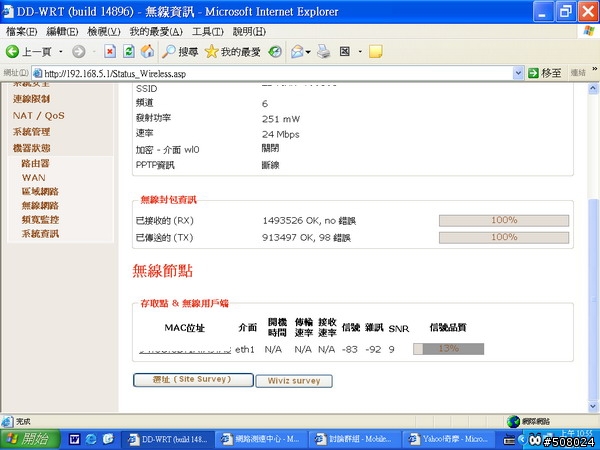Open the Edit button dropdown arrow
This screenshot has width=600, height=450.
point(360,51)
